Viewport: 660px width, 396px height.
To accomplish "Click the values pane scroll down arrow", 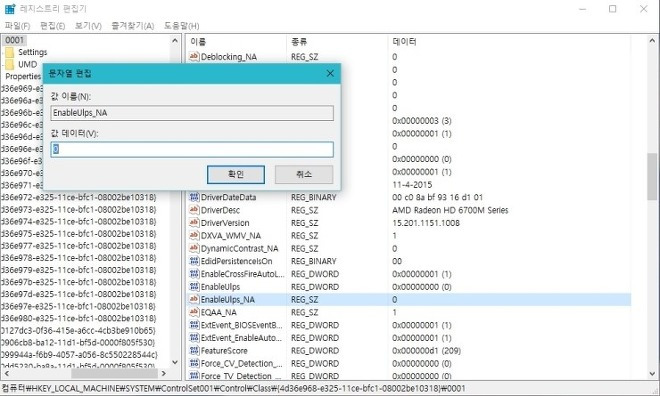I will 652,373.
